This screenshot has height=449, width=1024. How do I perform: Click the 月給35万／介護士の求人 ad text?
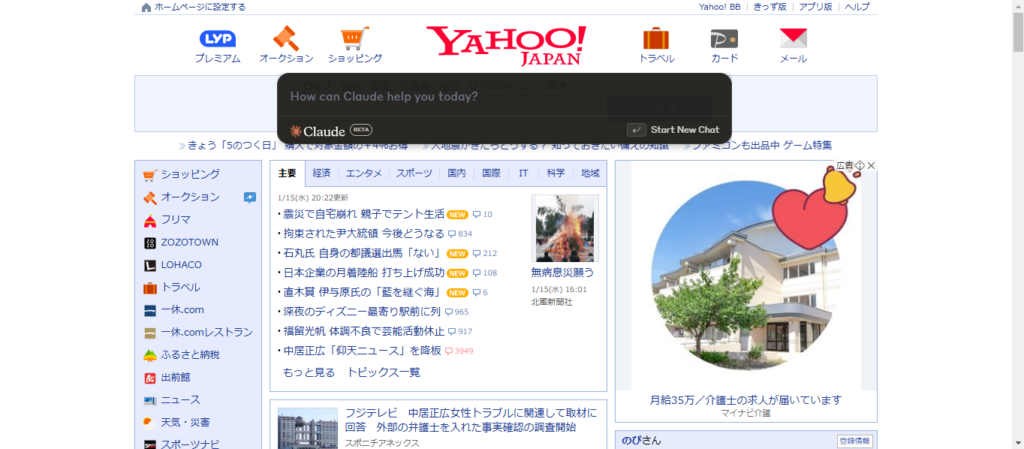[746, 399]
